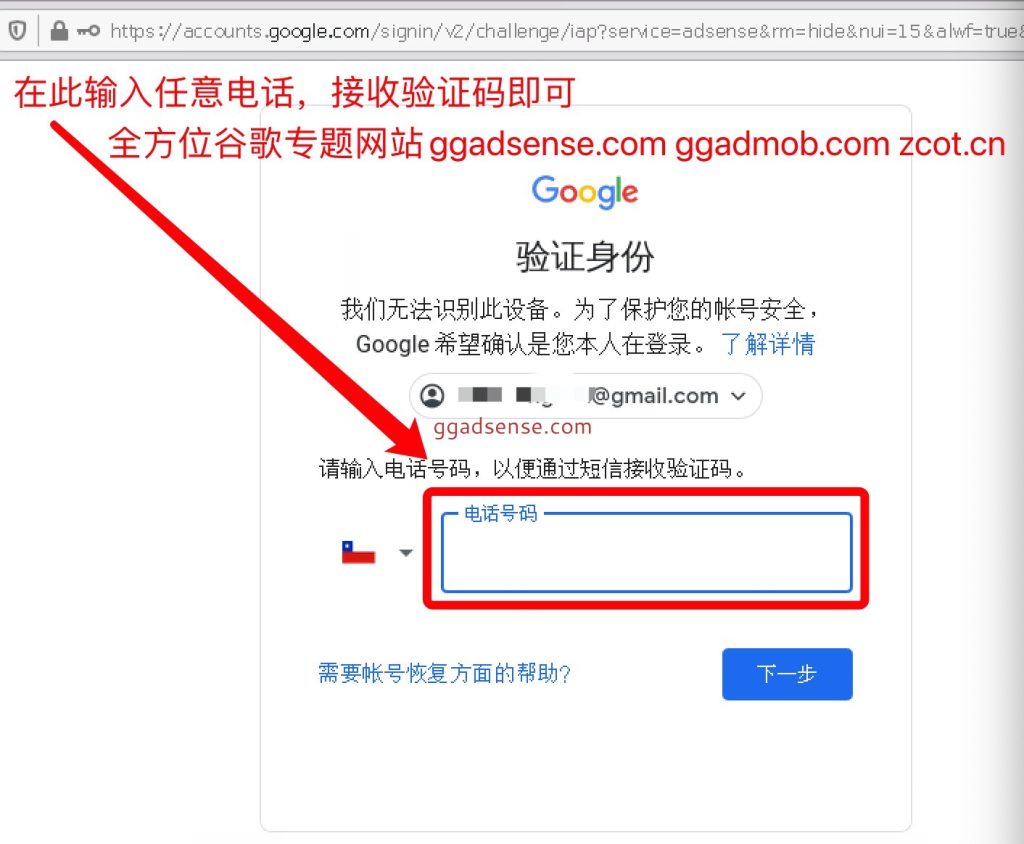Focus the 电话号码 phone input field

coord(647,553)
